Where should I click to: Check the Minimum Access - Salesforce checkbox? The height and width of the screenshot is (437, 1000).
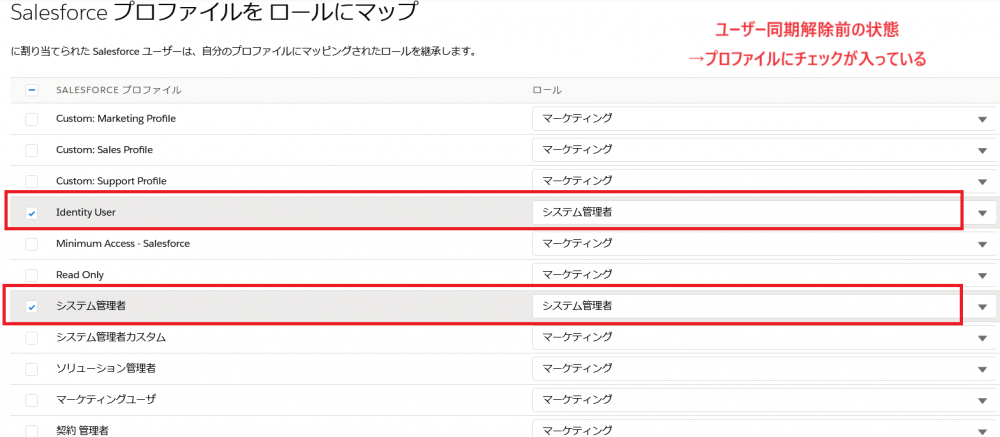31,244
